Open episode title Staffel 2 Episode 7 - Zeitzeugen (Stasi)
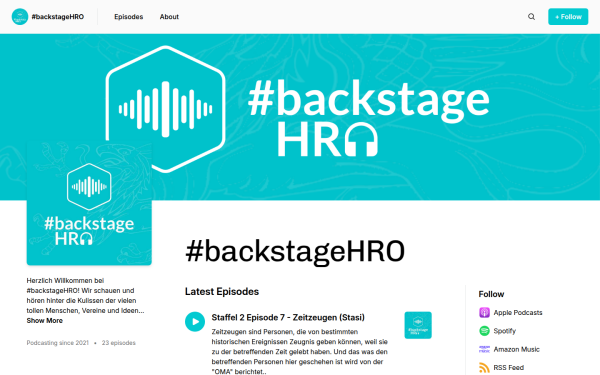Image resolution: width=600 pixels, height=375 pixels. point(288,318)
